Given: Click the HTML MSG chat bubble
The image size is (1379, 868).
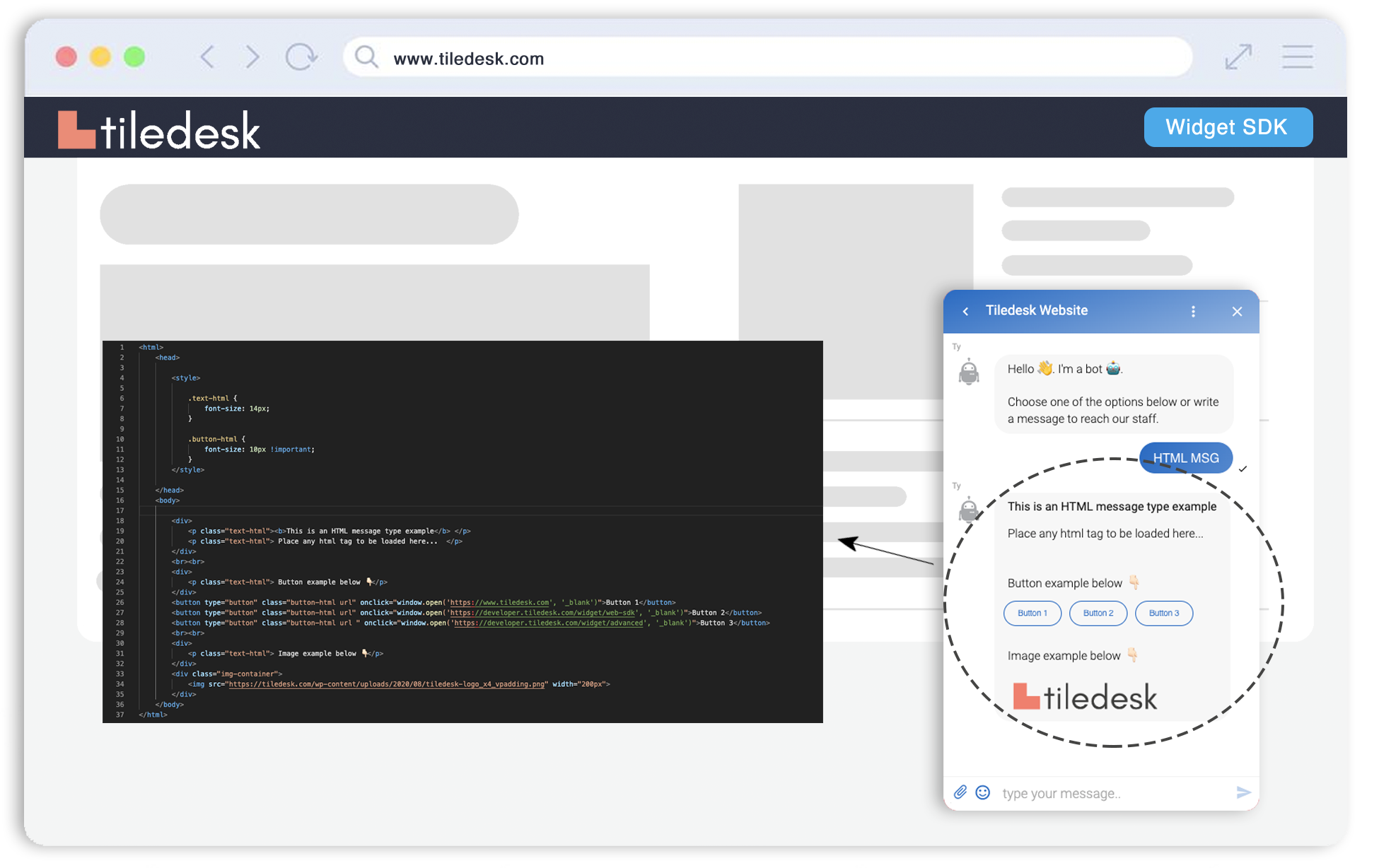Looking at the screenshot, I should point(1185,458).
